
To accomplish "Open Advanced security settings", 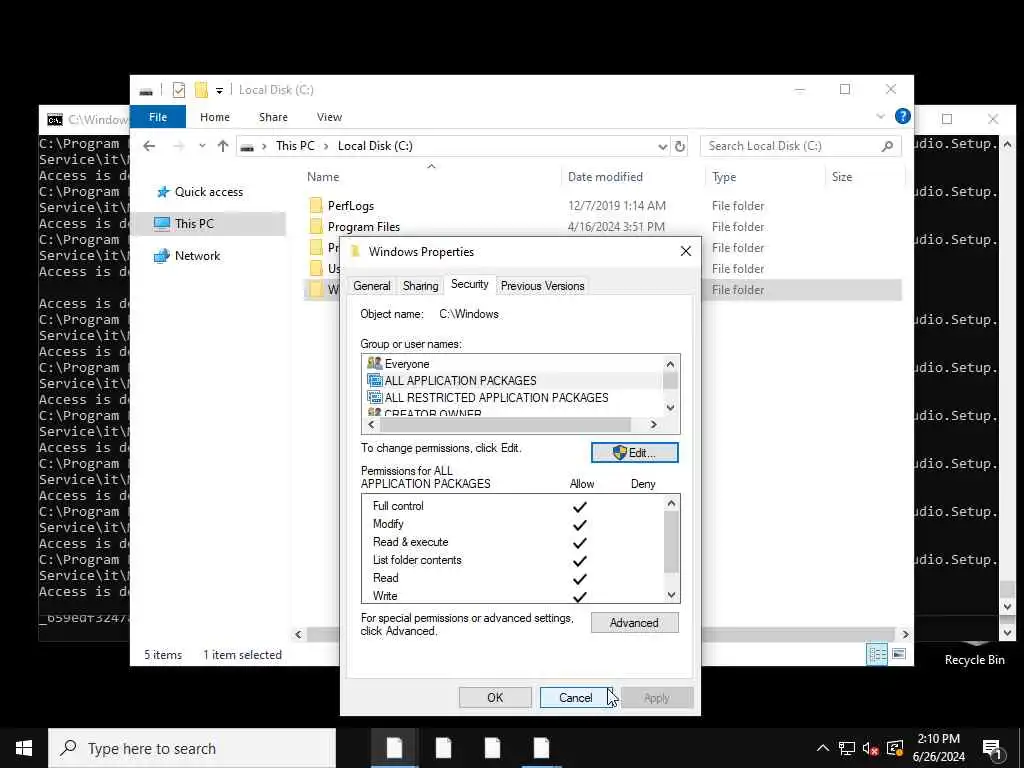I will pyautogui.click(x=635, y=623).
